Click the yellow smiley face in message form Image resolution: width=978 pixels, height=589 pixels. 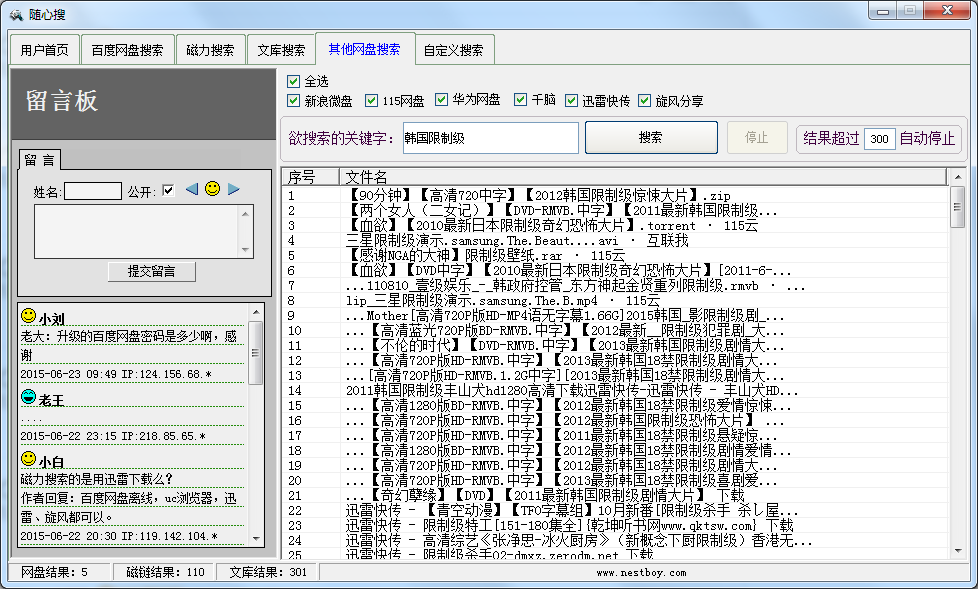[x=212, y=189]
